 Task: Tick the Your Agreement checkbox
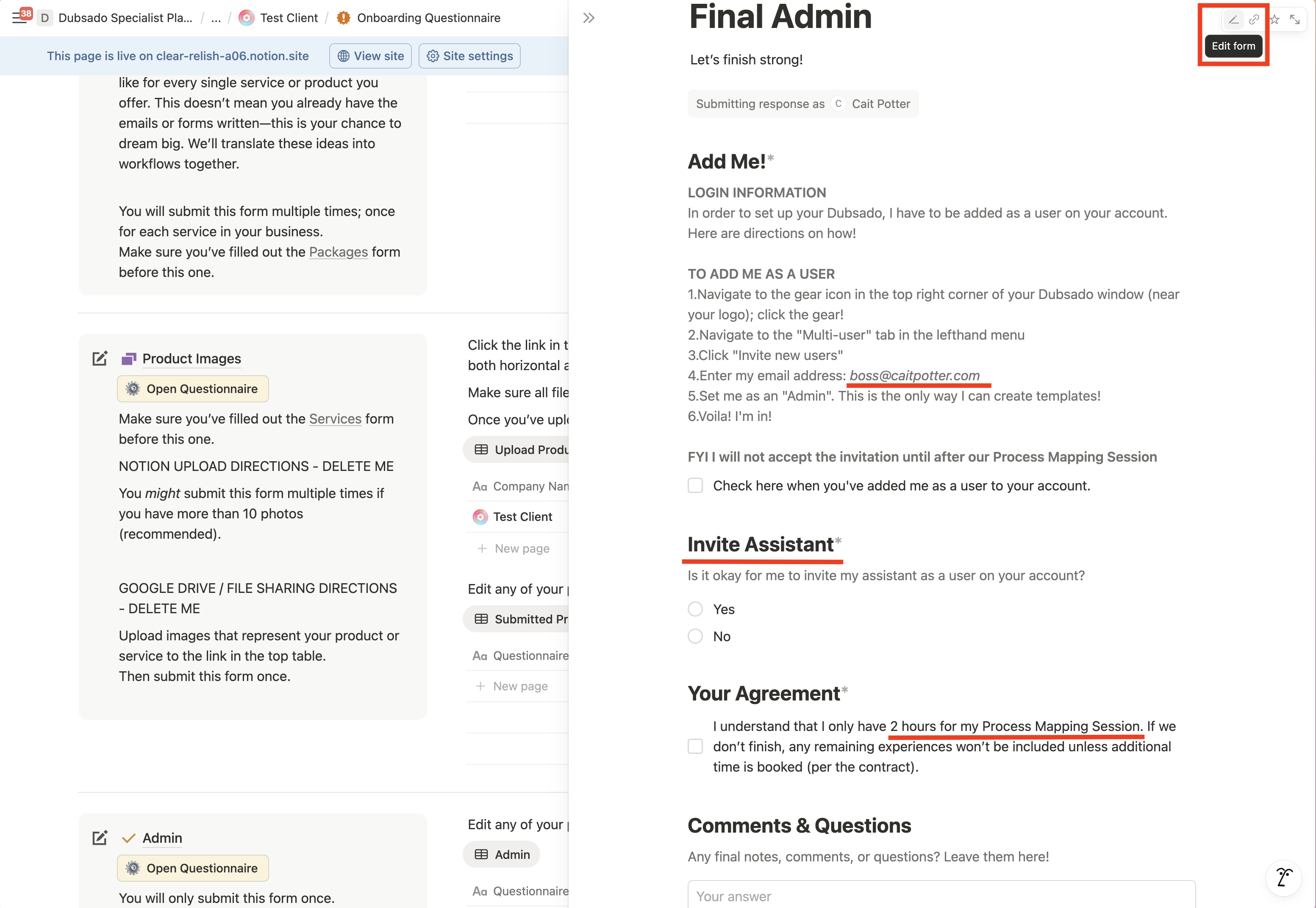click(x=695, y=746)
